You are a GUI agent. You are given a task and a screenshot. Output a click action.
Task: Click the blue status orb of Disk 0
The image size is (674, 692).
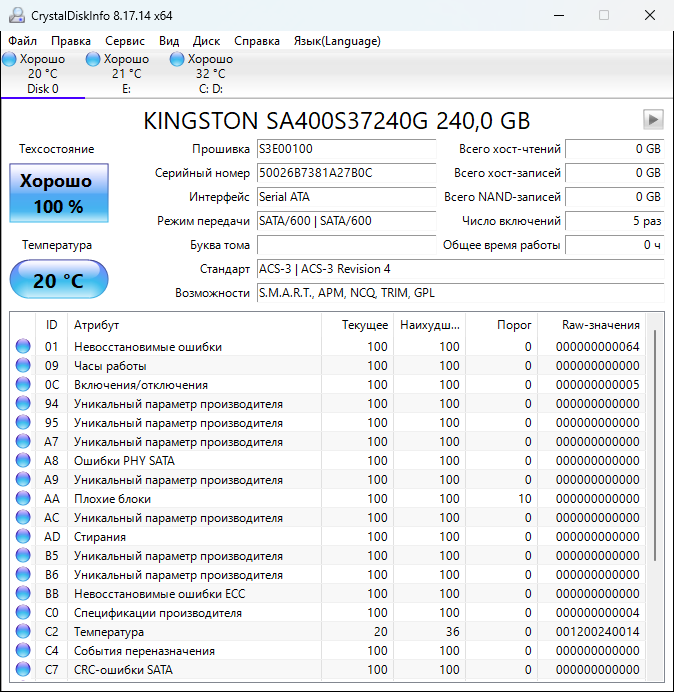(9, 59)
